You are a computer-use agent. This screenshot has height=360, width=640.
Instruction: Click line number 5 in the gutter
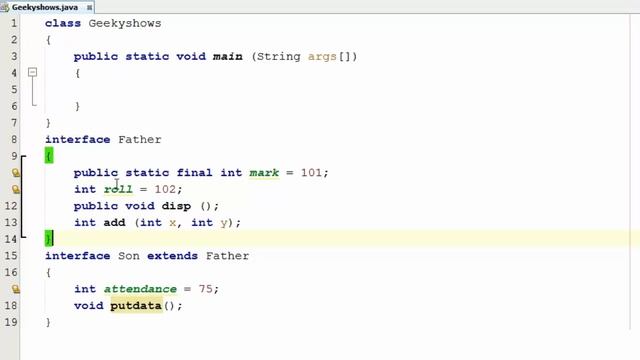pos(14,90)
